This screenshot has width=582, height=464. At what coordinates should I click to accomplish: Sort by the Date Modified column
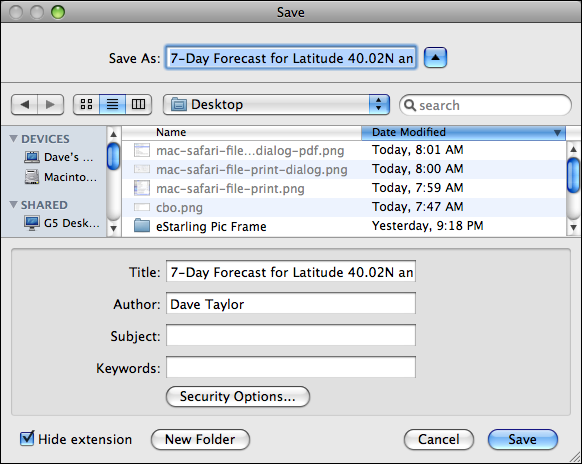pyautogui.click(x=463, y=132)
